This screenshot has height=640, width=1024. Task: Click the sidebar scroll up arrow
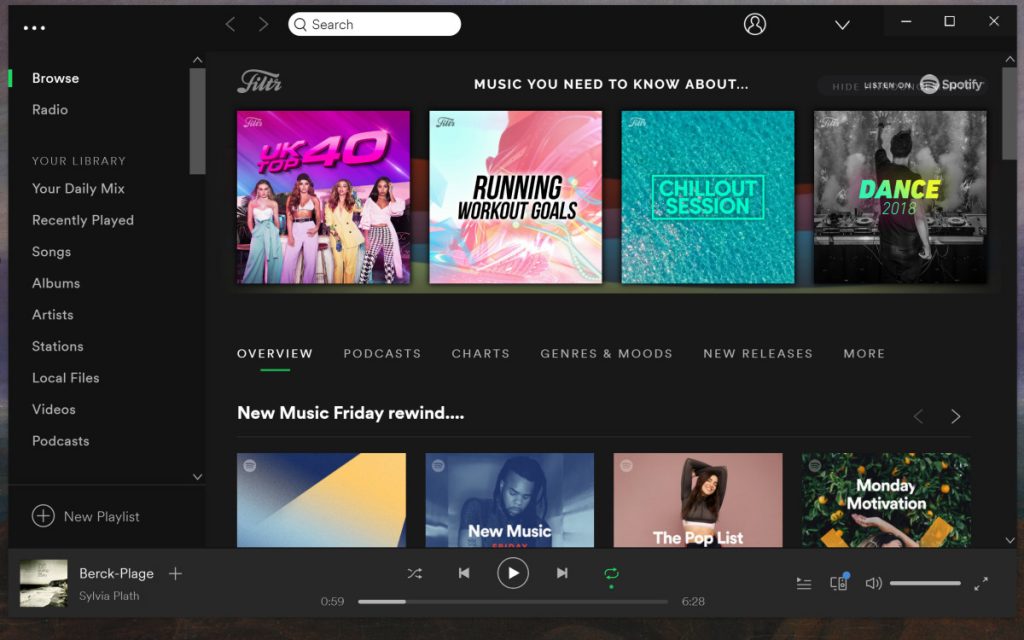197,60
